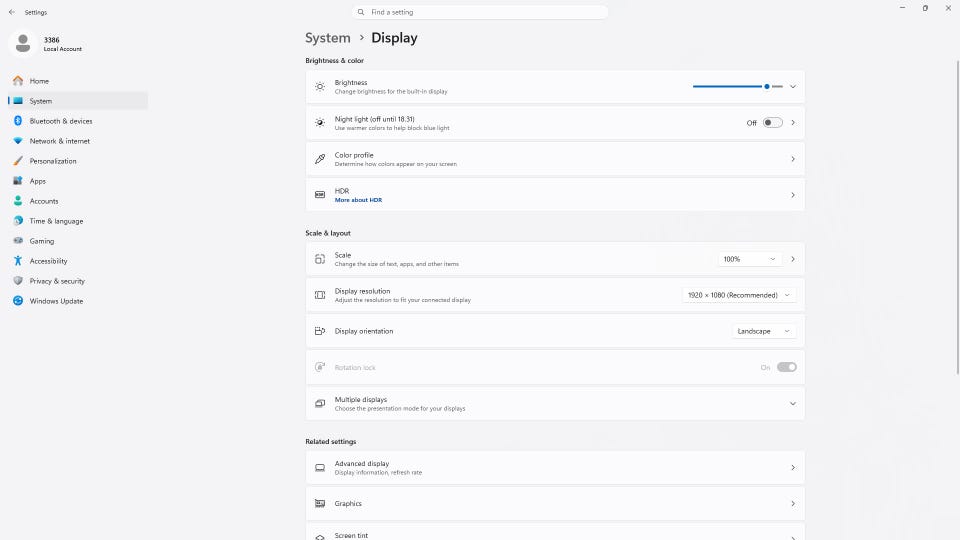The height and width of the screenshot is (540, 960).
Task: Click the Settings back arrow icon
Action: [x=12, y=12]
